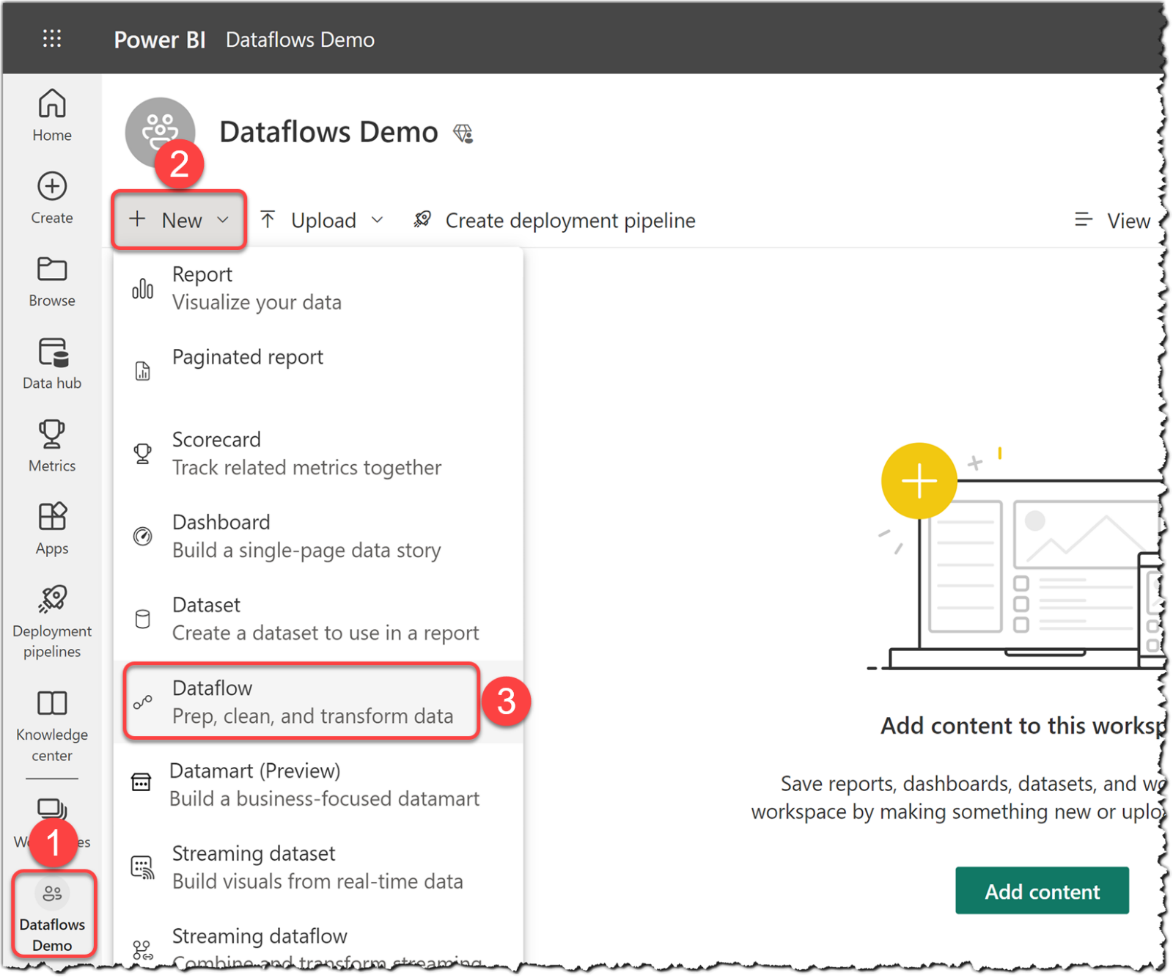
Task: Choose Streaming dataset menu item
Action: coord(318,867)
